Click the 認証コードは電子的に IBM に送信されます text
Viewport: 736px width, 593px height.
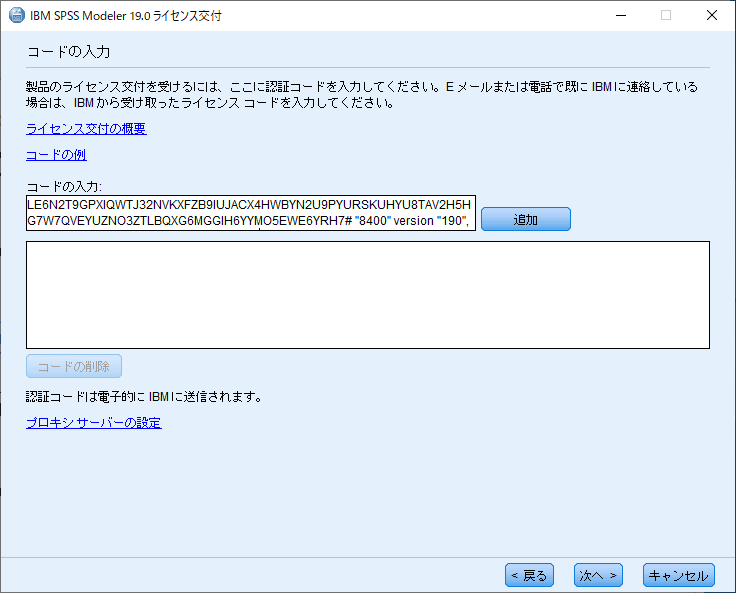(x=144, y=397)
